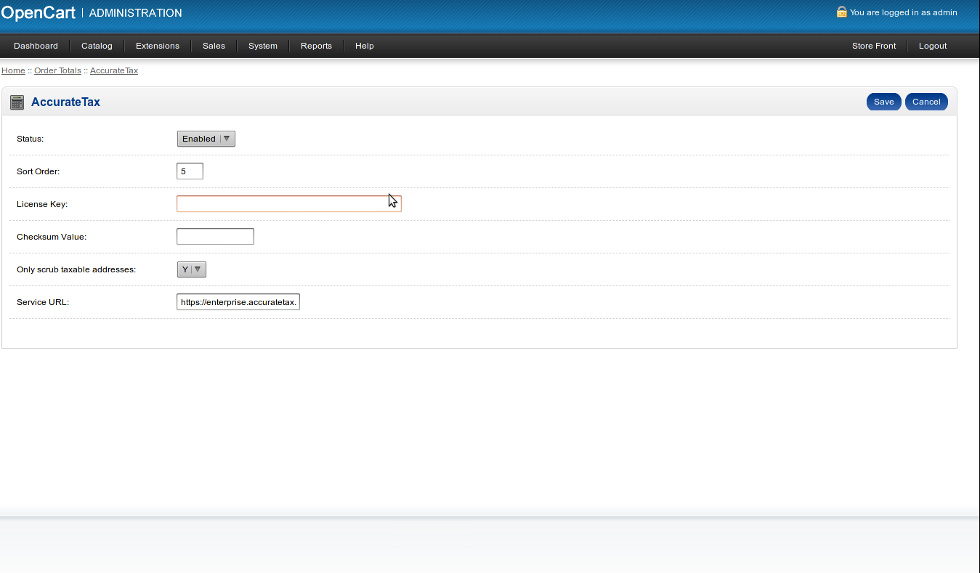Focus the License Key text field

(x=288, y=204)
